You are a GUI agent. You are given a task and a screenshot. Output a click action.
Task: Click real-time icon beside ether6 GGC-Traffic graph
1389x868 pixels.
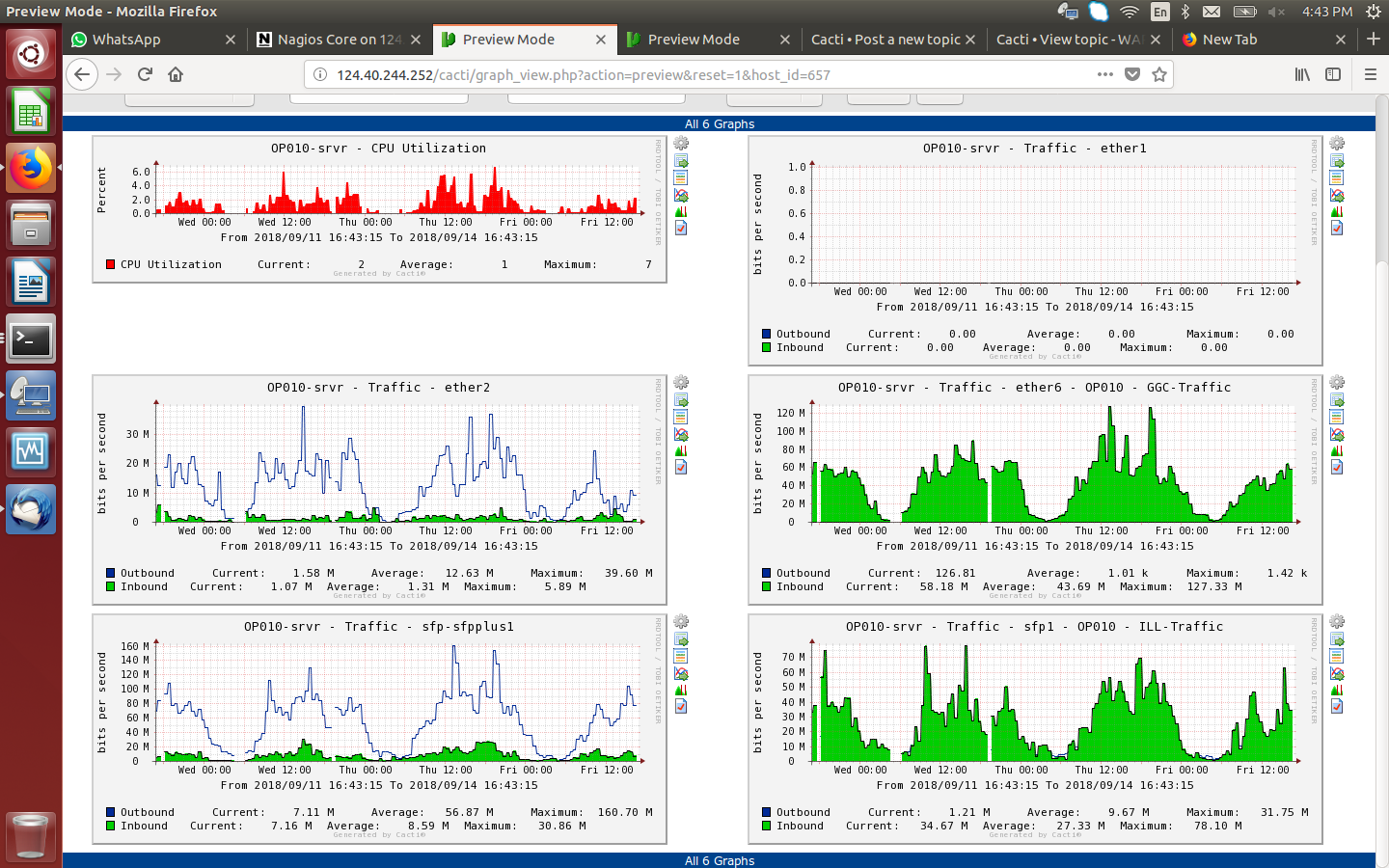click(x=1337, y=434)
